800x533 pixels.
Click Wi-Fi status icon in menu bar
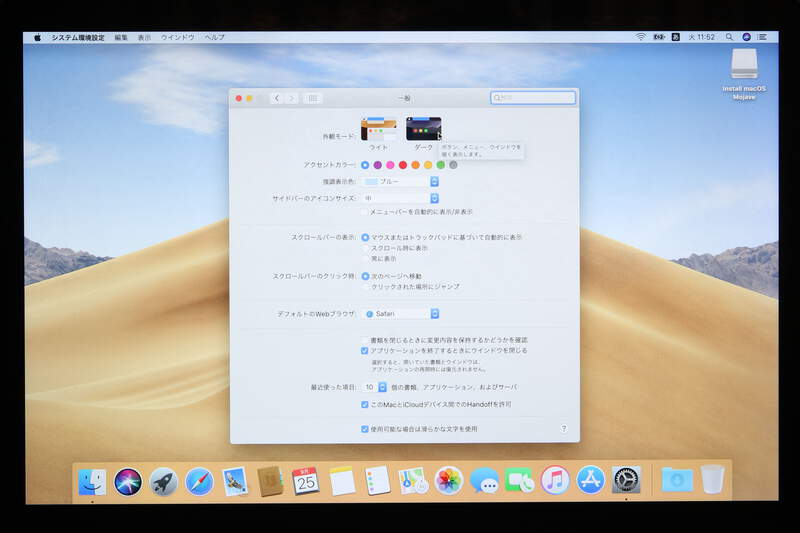point(640,37)
